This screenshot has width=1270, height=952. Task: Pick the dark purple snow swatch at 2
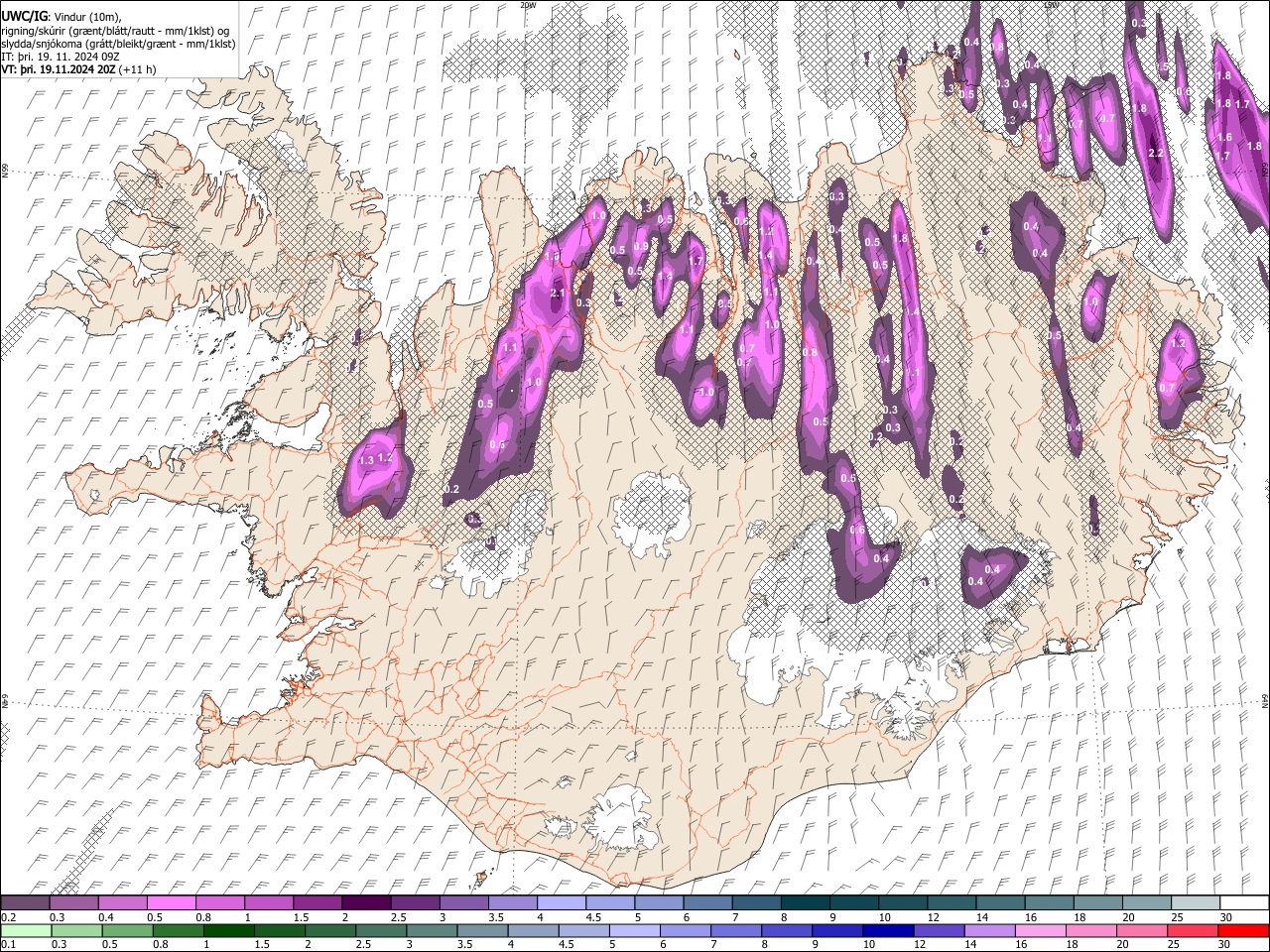point(366,903)
